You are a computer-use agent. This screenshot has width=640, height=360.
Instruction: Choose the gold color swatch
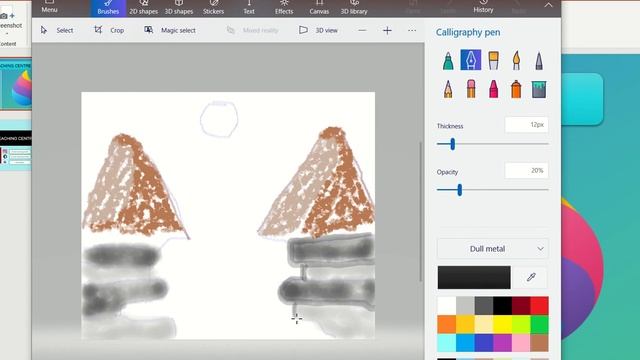[x=465, y=324]
